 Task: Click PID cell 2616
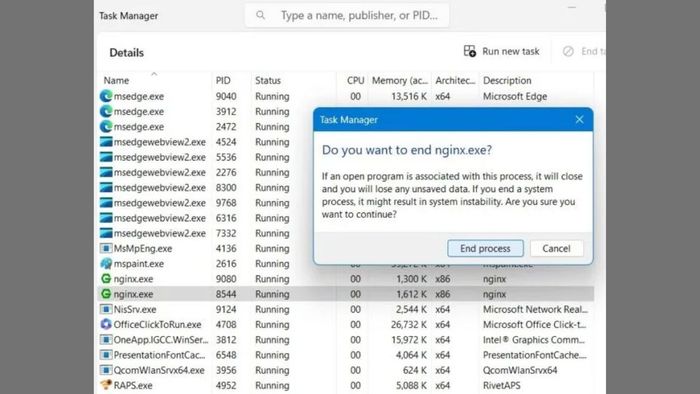[226, 264]
